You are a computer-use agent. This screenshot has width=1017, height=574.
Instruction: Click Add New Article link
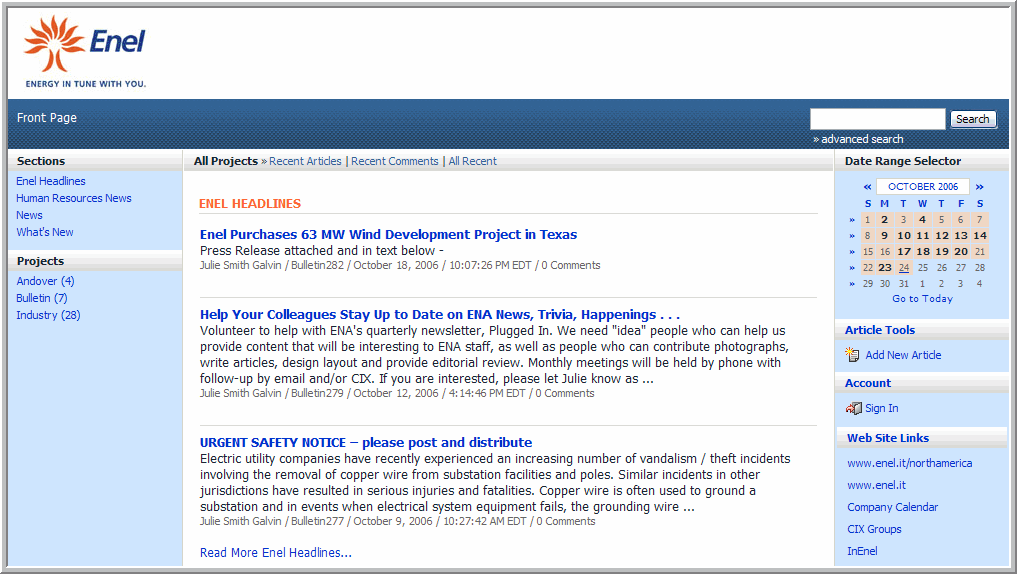(903, 355)
